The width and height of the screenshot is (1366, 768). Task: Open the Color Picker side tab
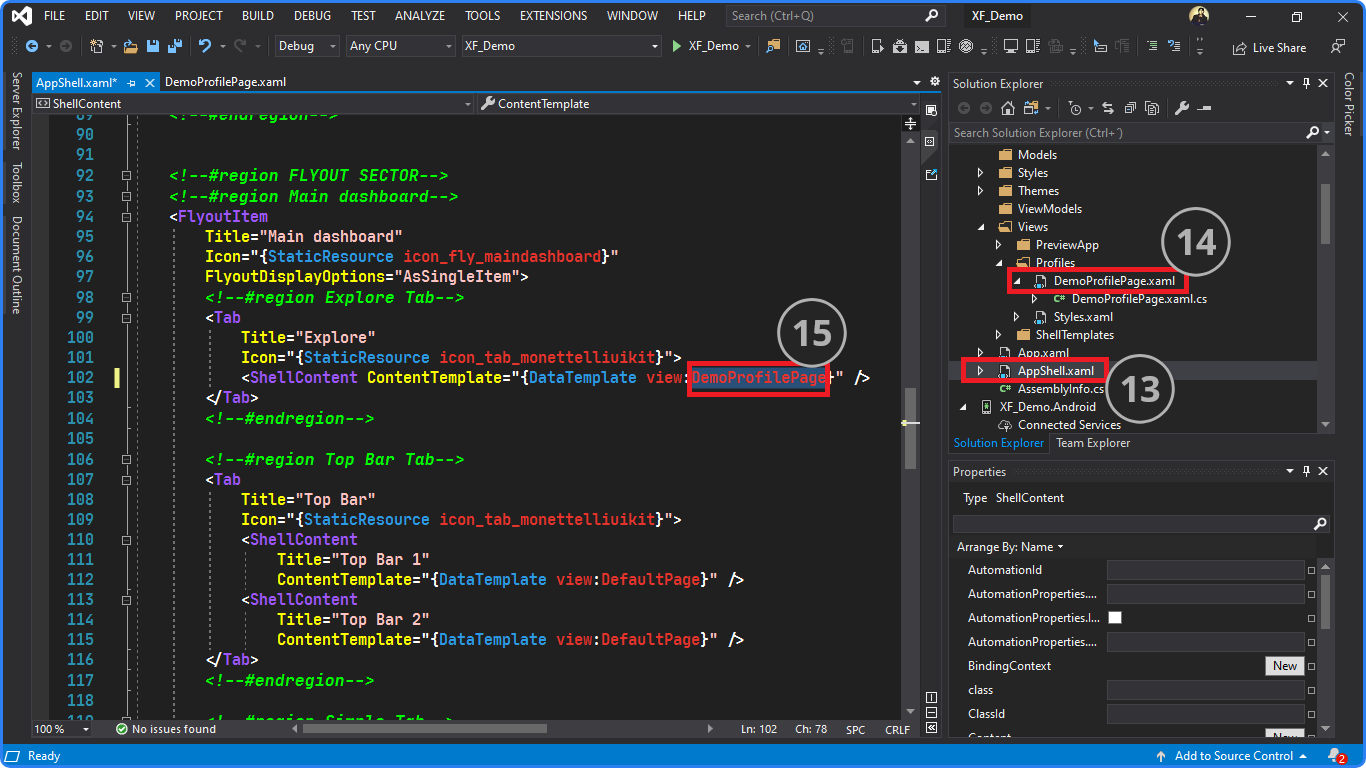point(1349,104)
